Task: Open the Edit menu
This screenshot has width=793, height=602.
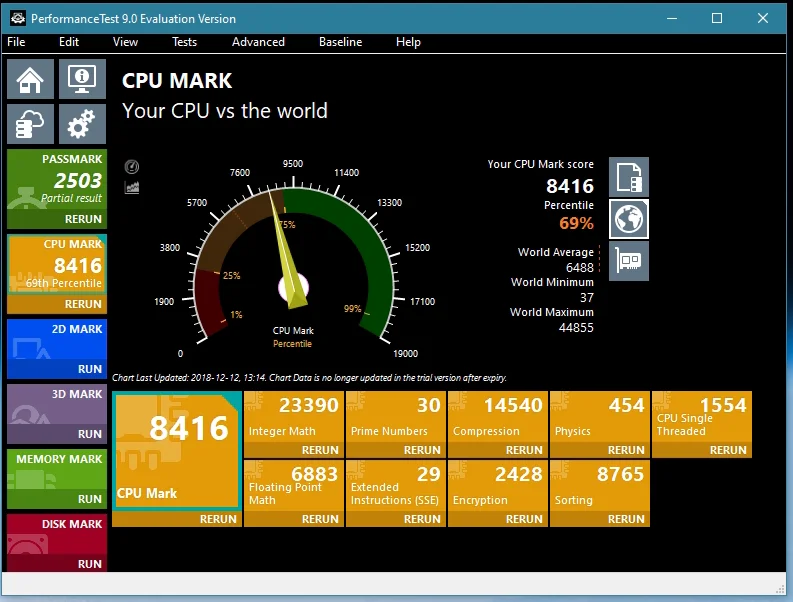Action: pos(69,42)
